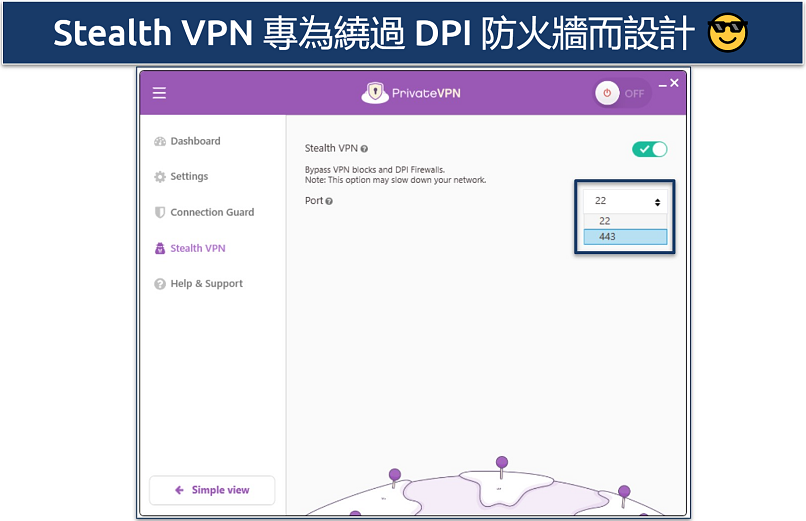Image resolution: width=806 pixels, height=521 pixels.
Task: Choose port 22 from the list
Action: click(625, 221)
